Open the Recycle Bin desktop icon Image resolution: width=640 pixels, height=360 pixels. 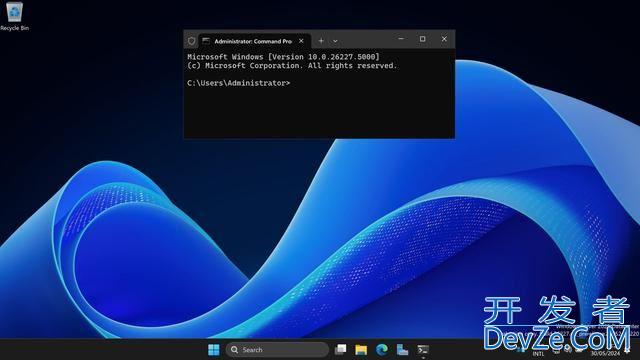pyautogui.click(x=14, y=16)
